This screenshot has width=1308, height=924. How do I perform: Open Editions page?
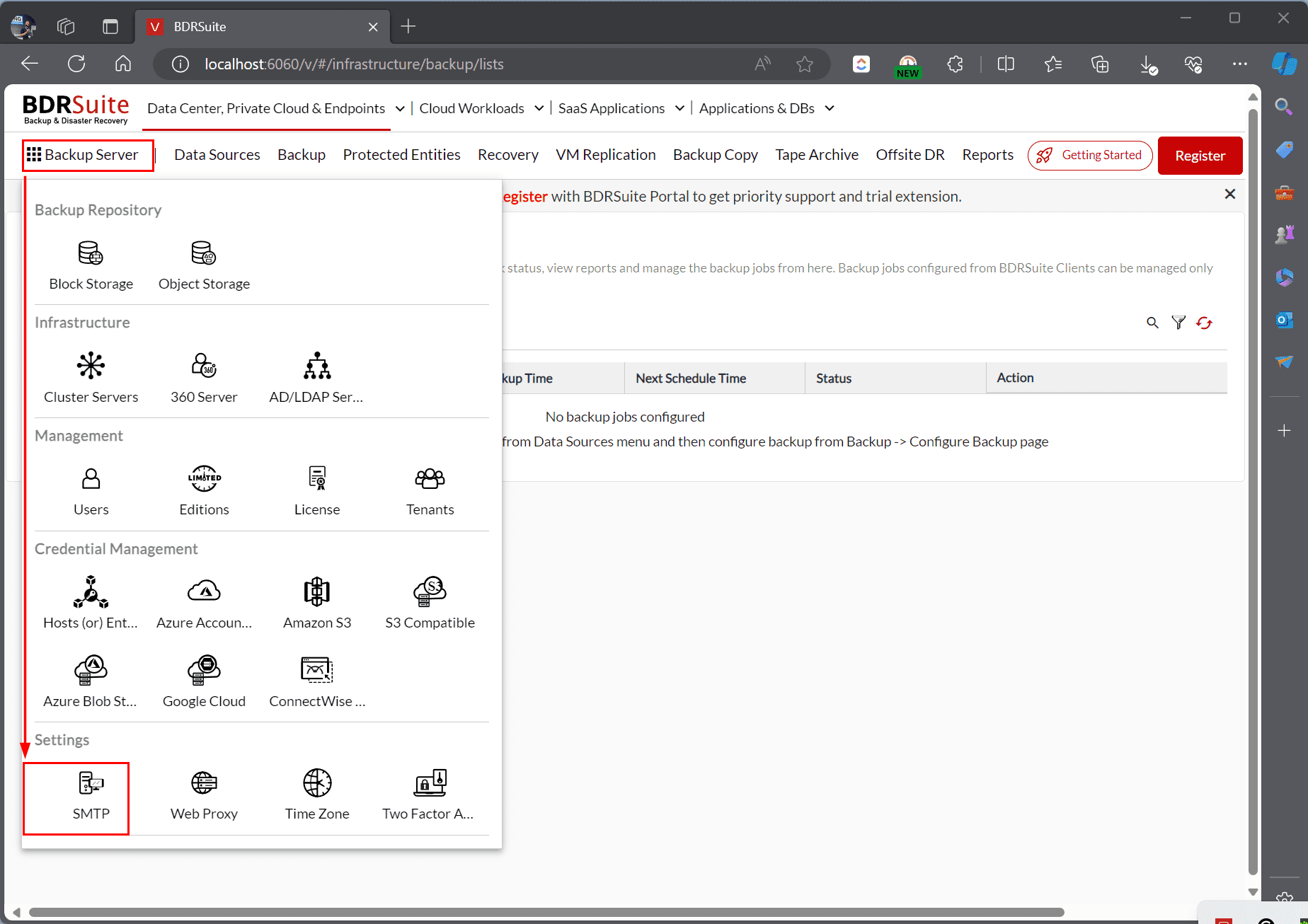click(204, 492)
